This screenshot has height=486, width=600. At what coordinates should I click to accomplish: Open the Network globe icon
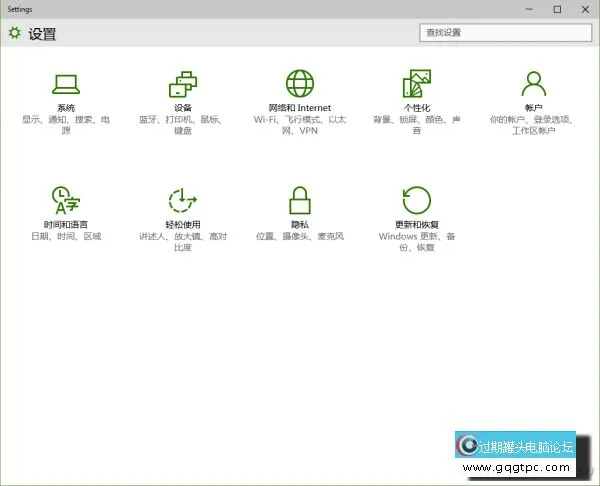(299, 83)
